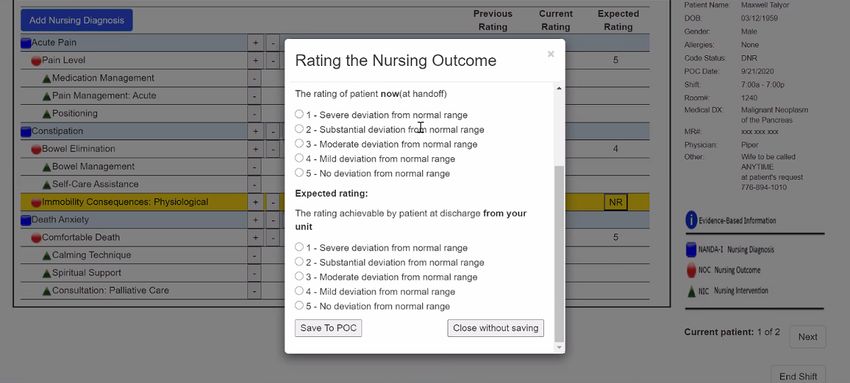Image resolution: width=850 pixels, height=383 pixels.
Task: Click minus button next to Medication Management
Action: 254,79
